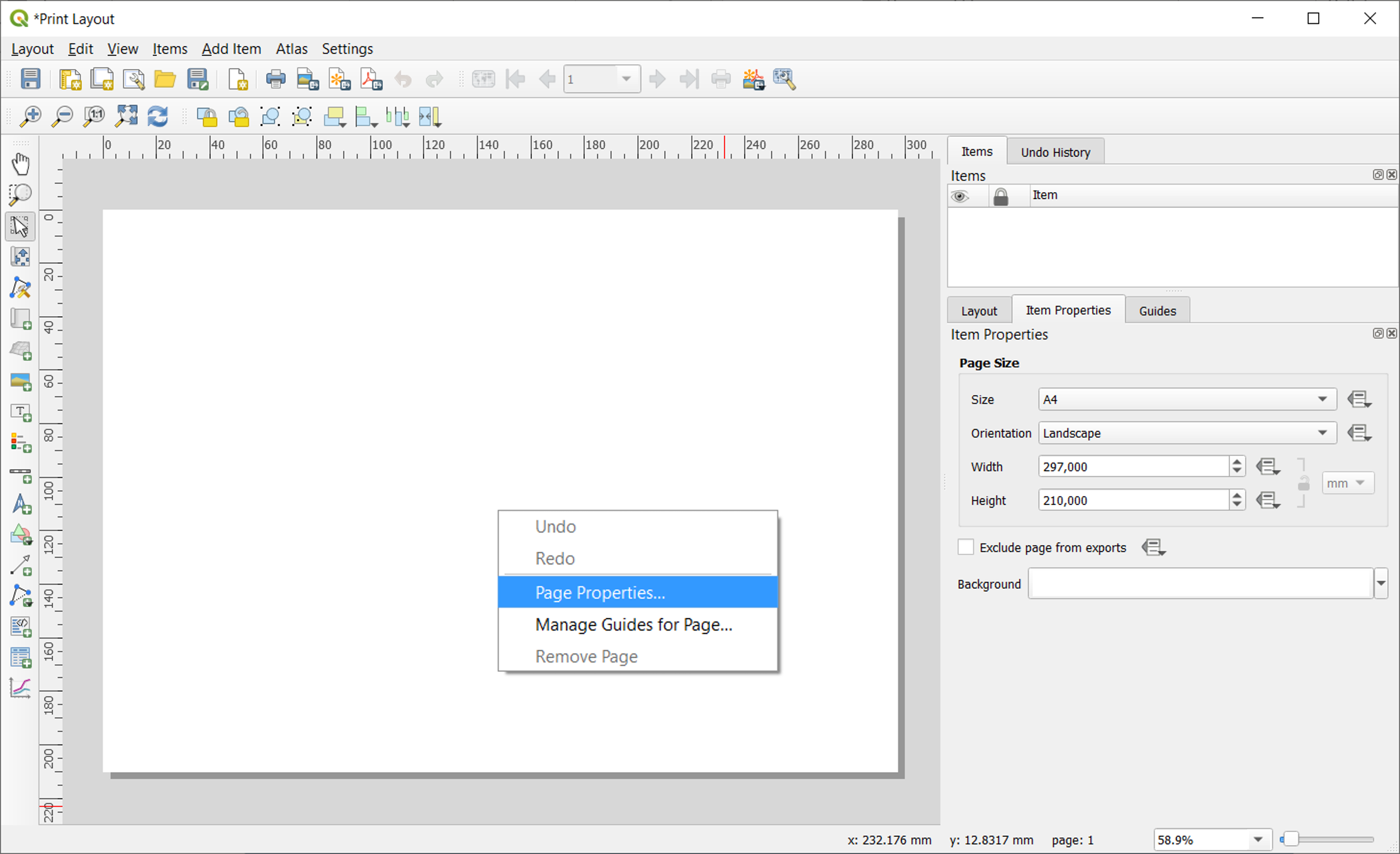Save layout as template
Image resolution: width=1400 pixels, height=854 pixels.
[197, 79]
